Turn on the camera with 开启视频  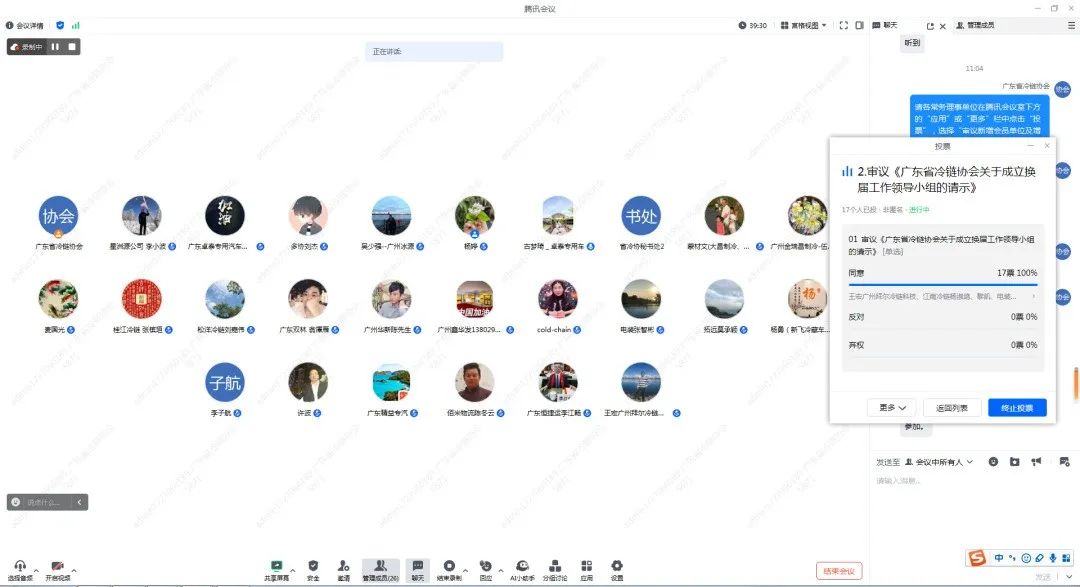click(x=58, y=570)
